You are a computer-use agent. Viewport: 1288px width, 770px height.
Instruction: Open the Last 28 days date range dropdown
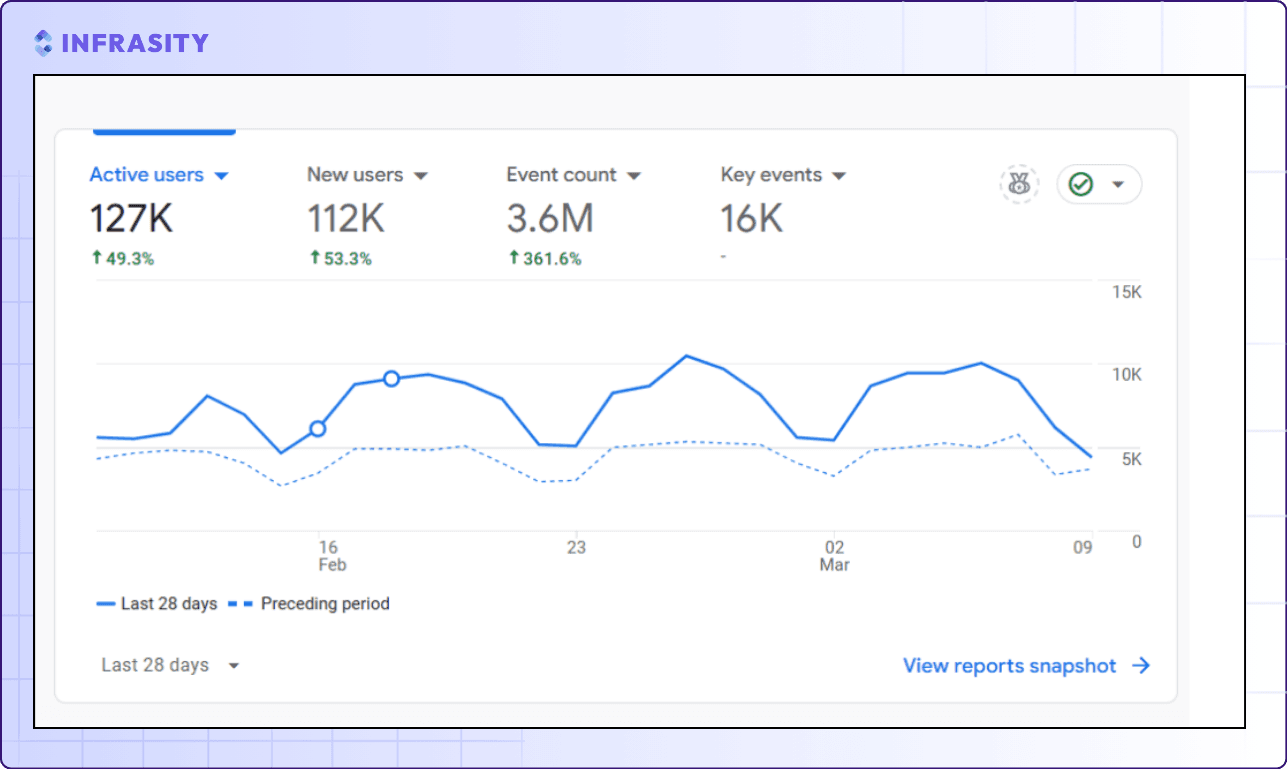(170, 665)
